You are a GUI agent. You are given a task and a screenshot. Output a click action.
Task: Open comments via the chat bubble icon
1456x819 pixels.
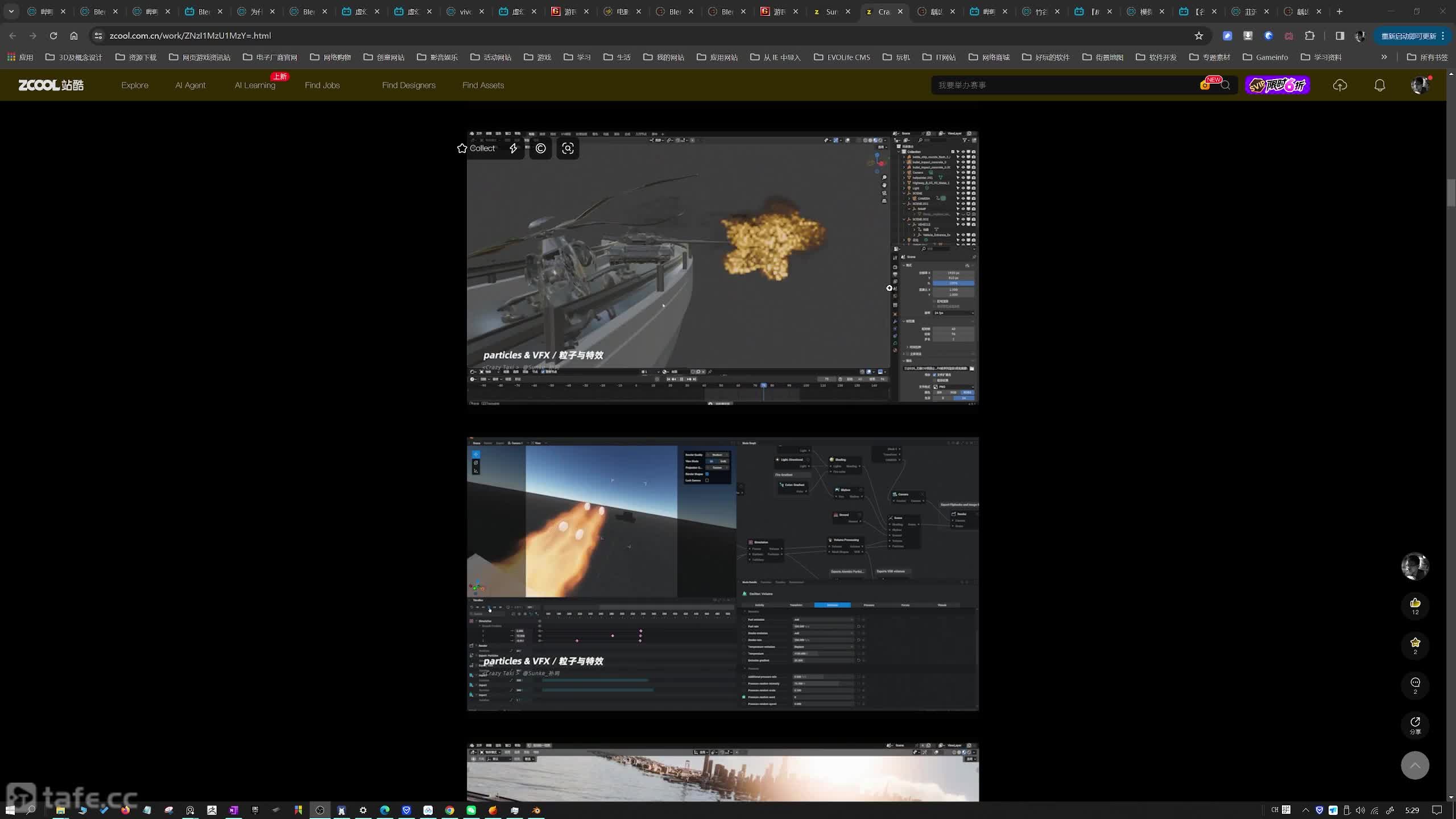pyautogui.click(x=1415, y=683)
